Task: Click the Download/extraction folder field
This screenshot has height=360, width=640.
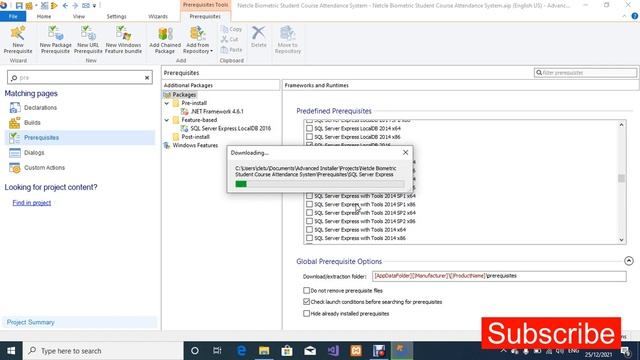Action: click(499, 276)
